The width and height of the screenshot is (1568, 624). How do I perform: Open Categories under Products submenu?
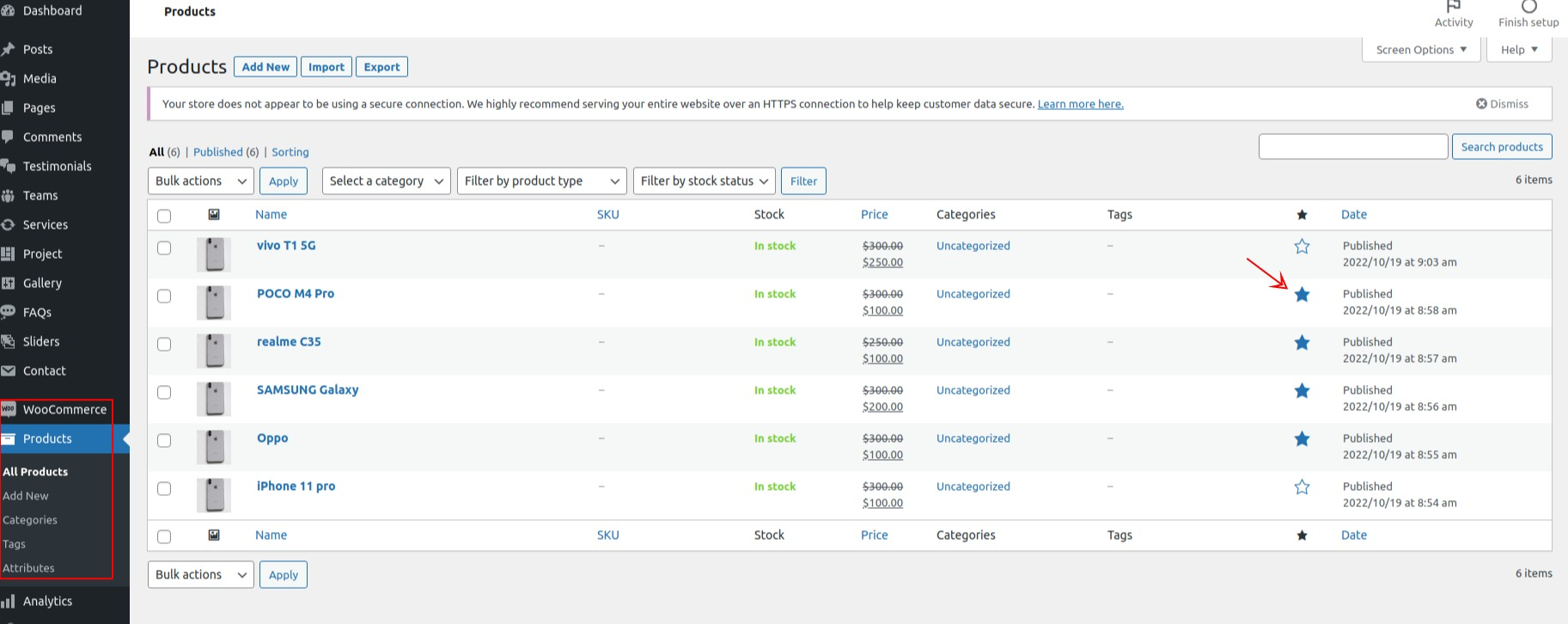click(30, 520)
